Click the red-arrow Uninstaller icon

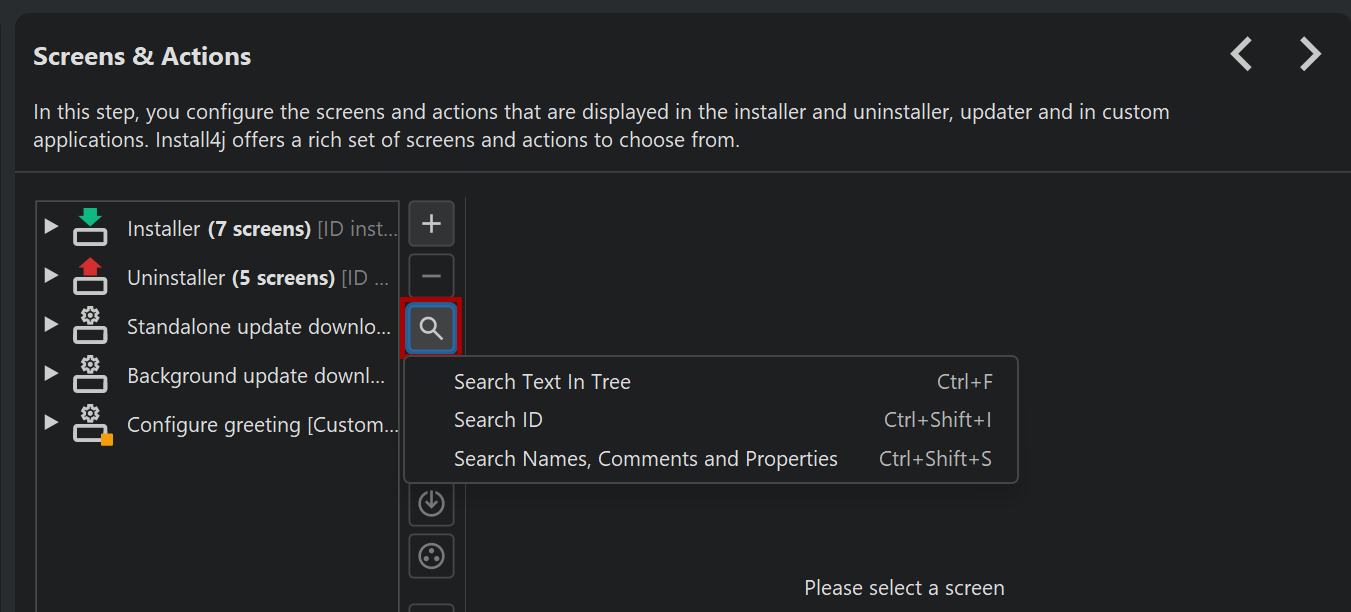(90, 276)
